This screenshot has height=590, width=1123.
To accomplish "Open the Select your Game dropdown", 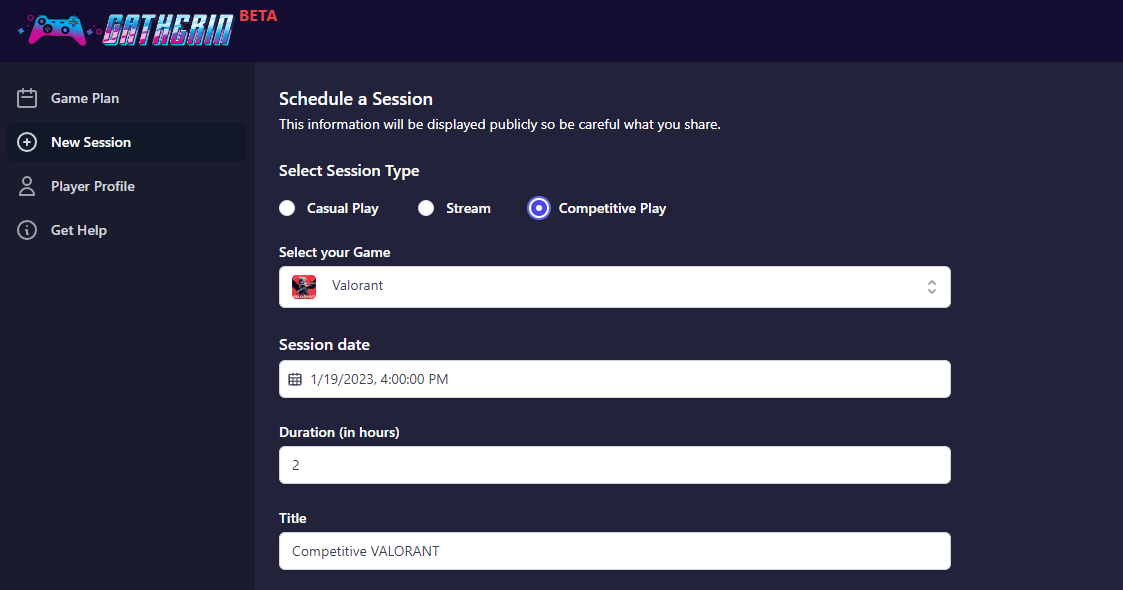I will 614,287.
